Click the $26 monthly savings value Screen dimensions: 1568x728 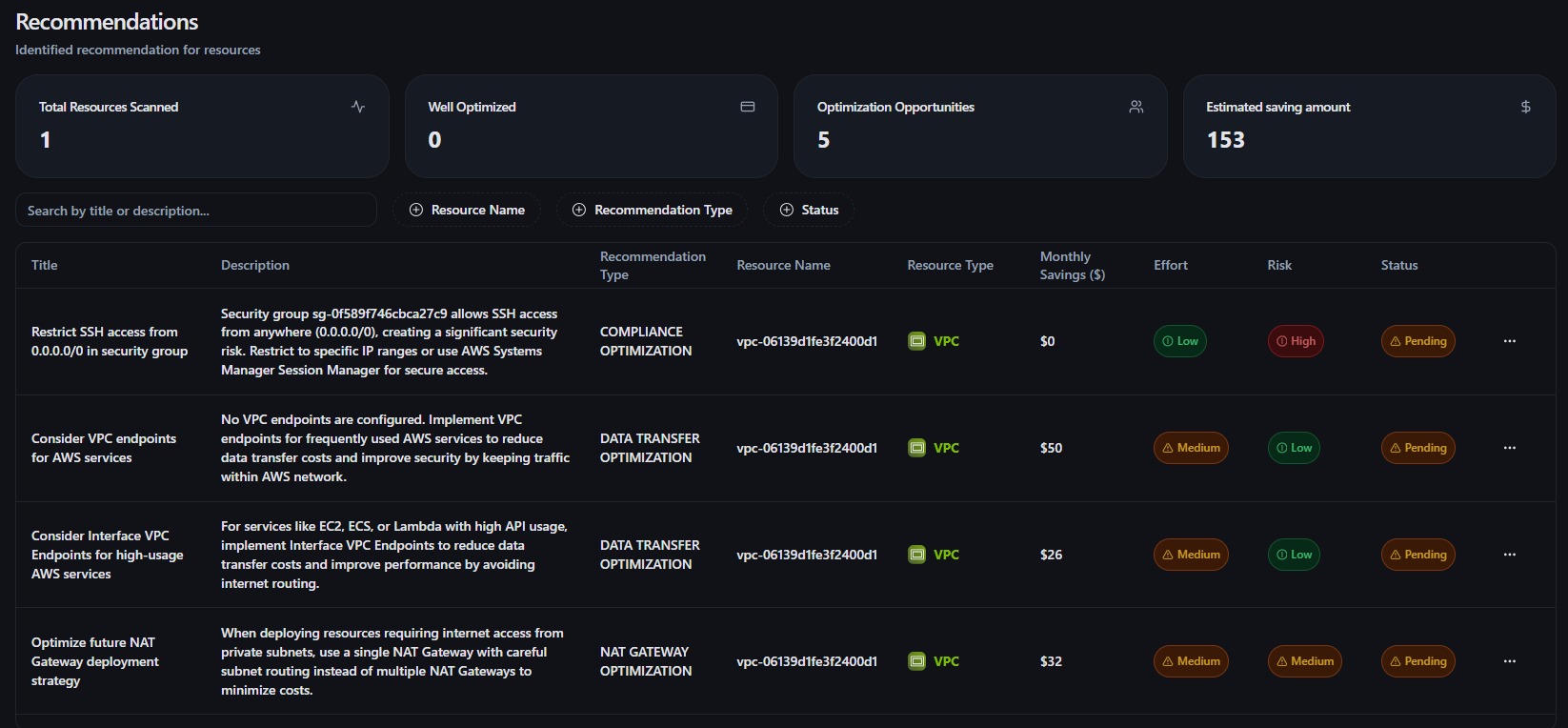click(1052, 555)
